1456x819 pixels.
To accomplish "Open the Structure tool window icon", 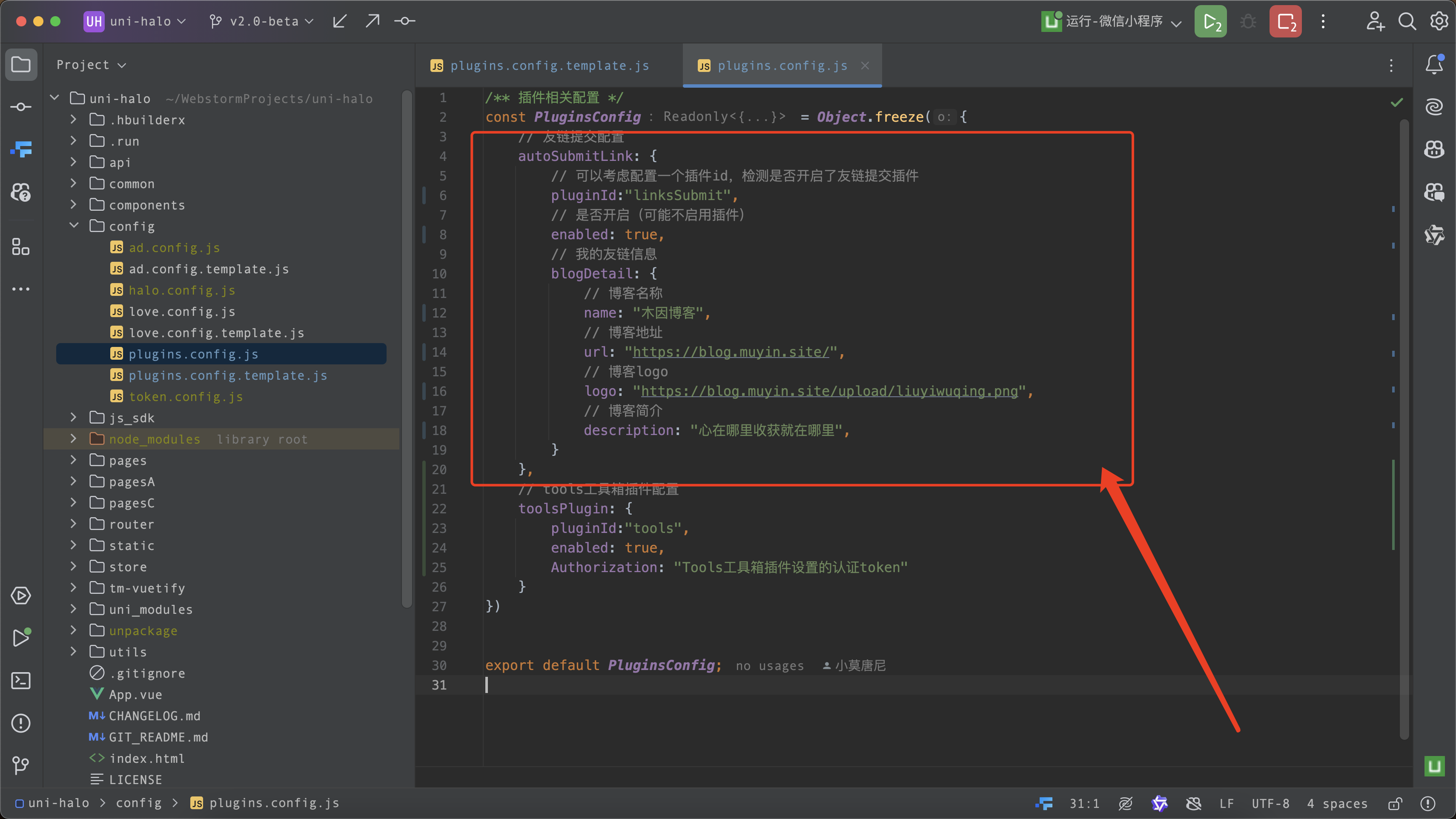I will [x=21, y=247].
